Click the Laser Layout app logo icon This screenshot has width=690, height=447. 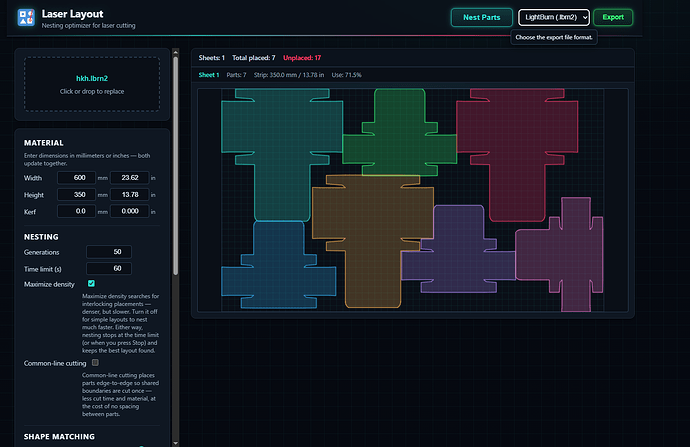coord(26,18)
